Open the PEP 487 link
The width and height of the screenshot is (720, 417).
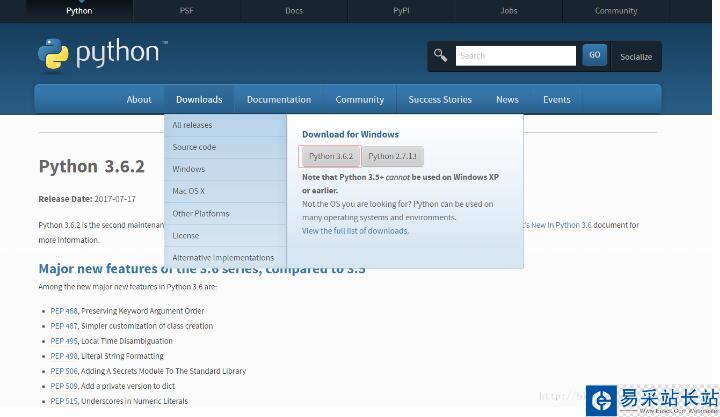pyautogui.click(x=64, y=326)
